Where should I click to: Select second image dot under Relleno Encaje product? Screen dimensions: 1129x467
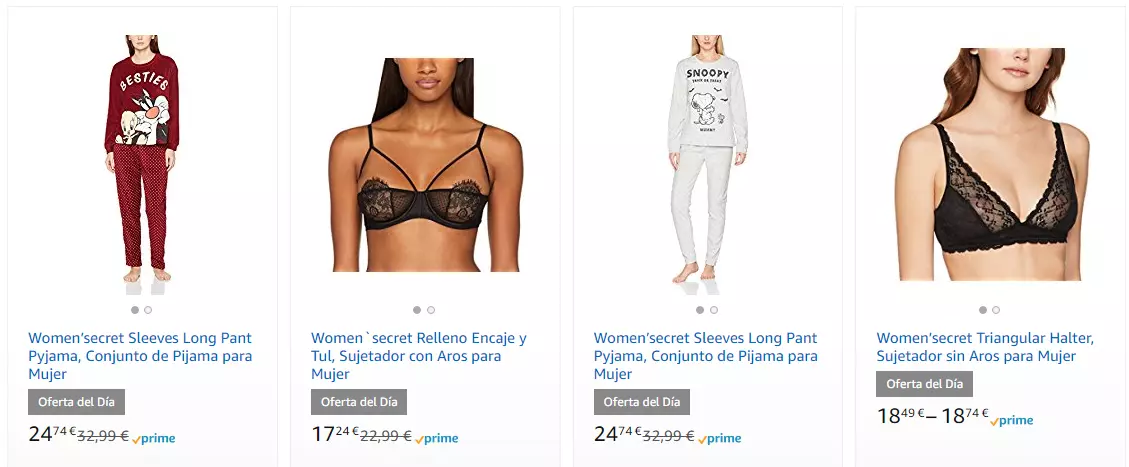431,310
